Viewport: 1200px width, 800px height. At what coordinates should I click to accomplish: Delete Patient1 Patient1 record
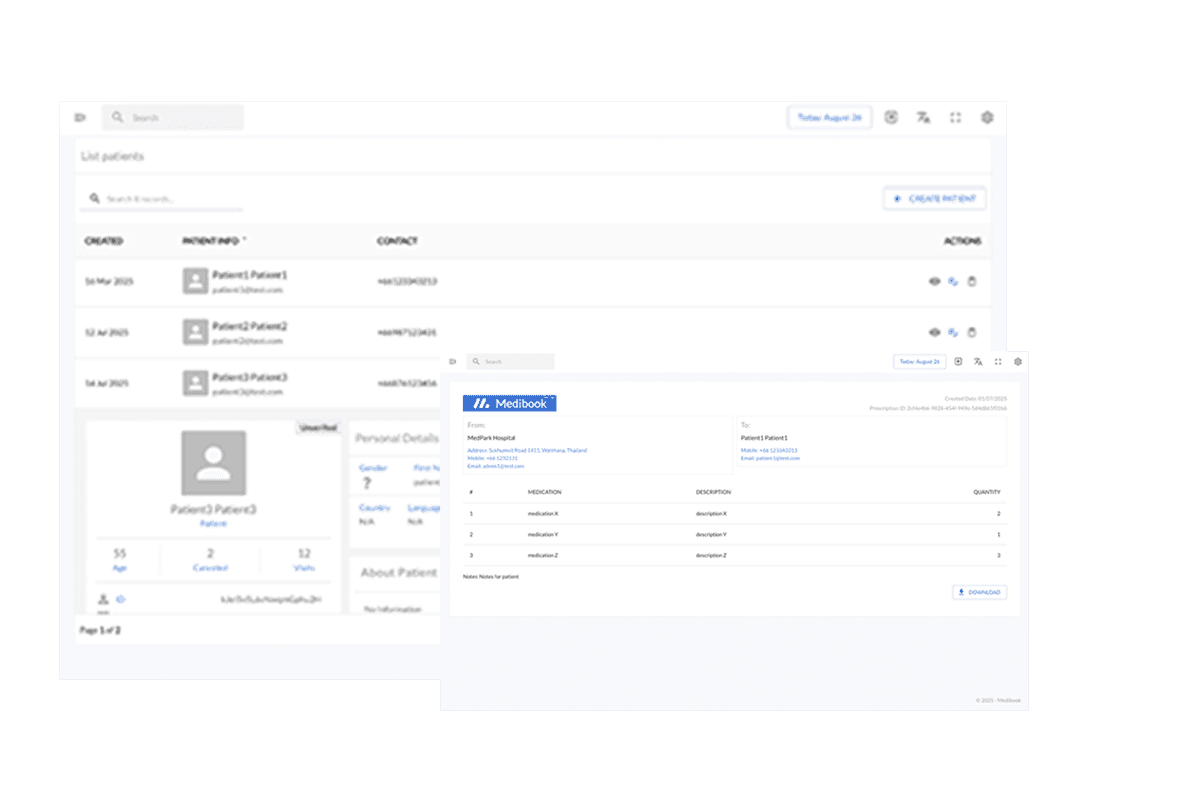click(x=971, y=282)
